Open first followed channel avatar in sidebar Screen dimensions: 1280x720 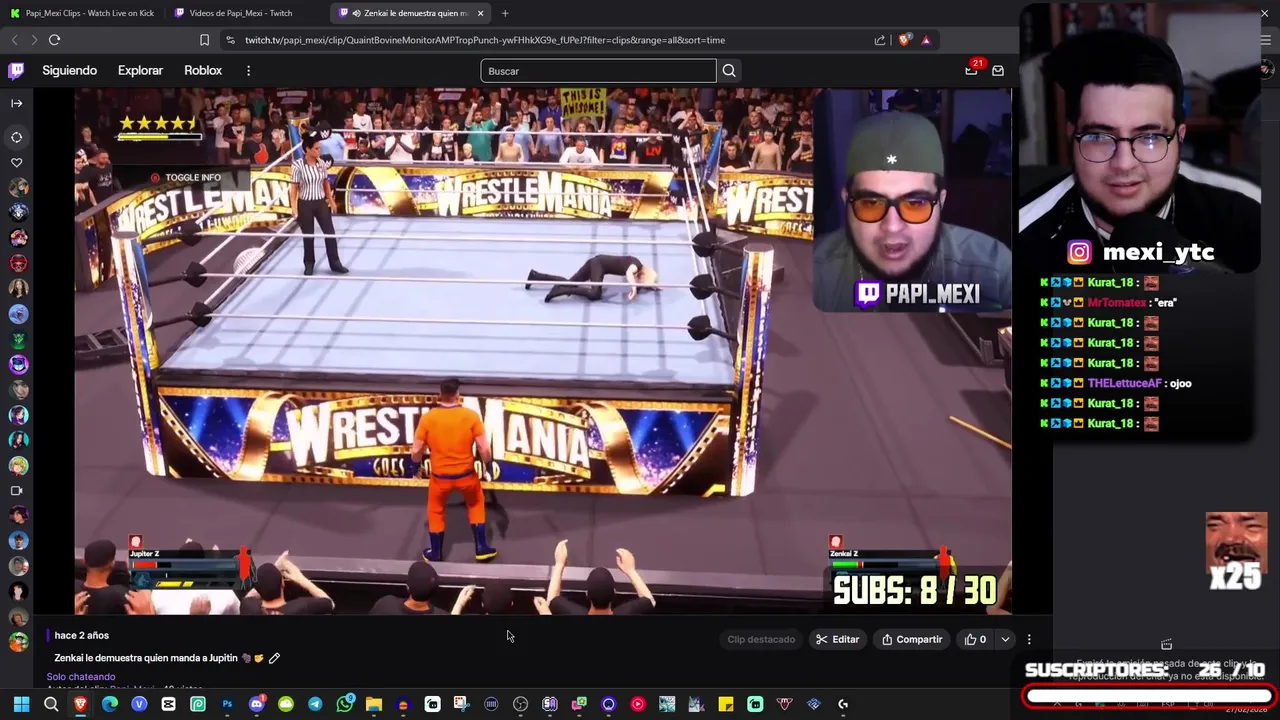[17, 188]
